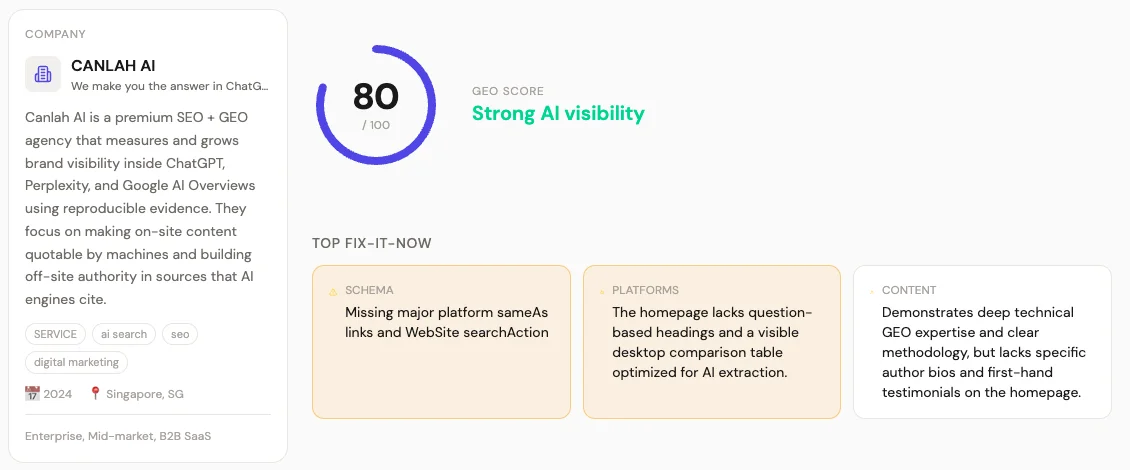Image resolution: width=1130 pixels, height=470 pixels.
Task: Select the digital marketing tag
Action: [76, 363]
